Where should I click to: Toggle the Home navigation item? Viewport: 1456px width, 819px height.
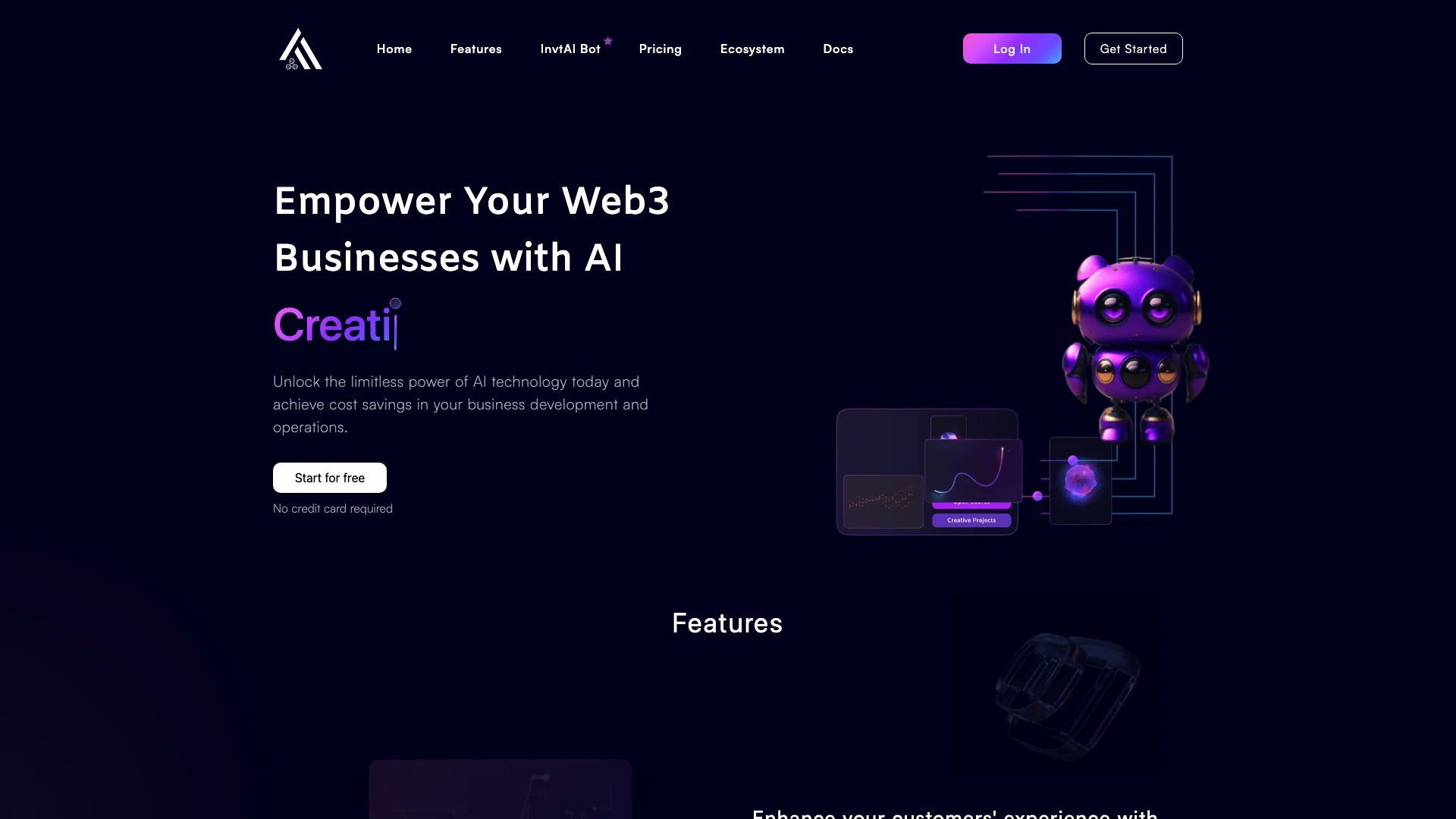394,48
